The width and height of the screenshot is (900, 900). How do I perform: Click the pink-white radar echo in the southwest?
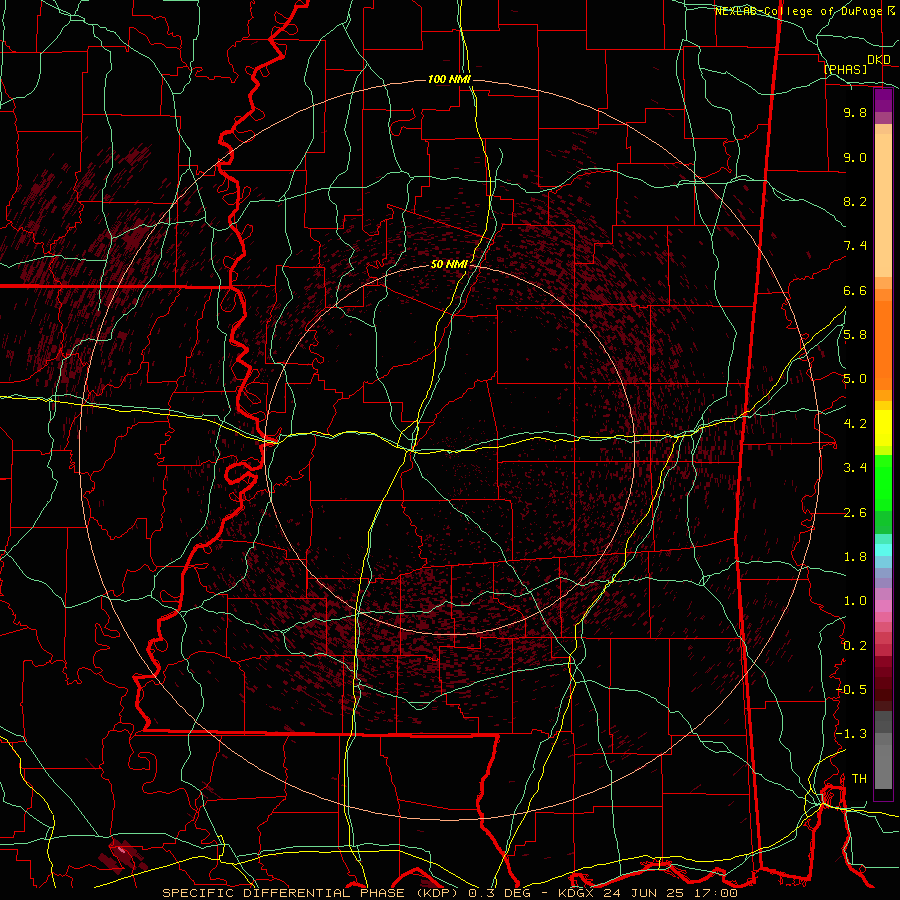[122, 849]
